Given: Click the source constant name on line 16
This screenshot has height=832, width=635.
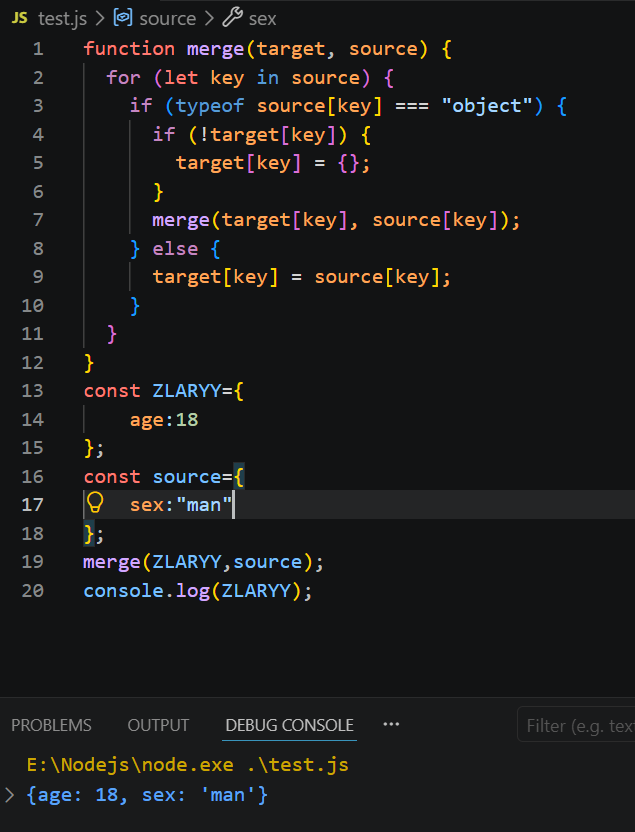Looking at the screenshot, I should click(x=187, y=477).
